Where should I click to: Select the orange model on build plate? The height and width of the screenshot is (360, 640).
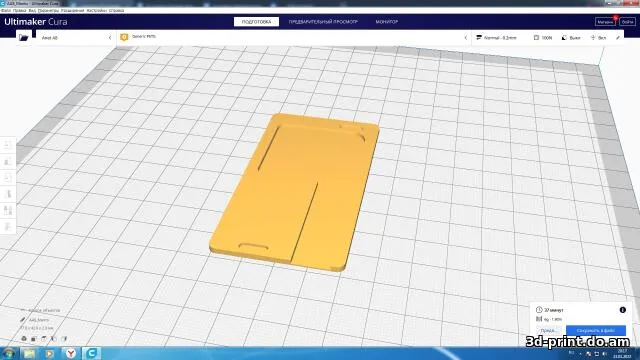point(295,192)
